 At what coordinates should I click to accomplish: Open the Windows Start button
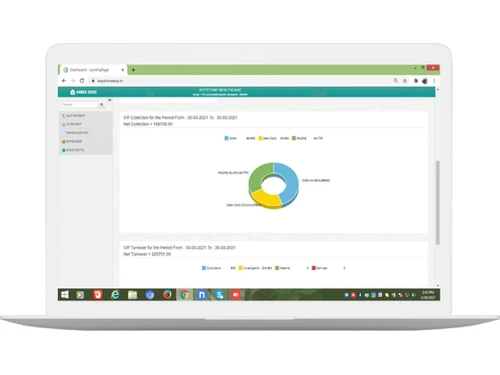click(x=65, y=295)
